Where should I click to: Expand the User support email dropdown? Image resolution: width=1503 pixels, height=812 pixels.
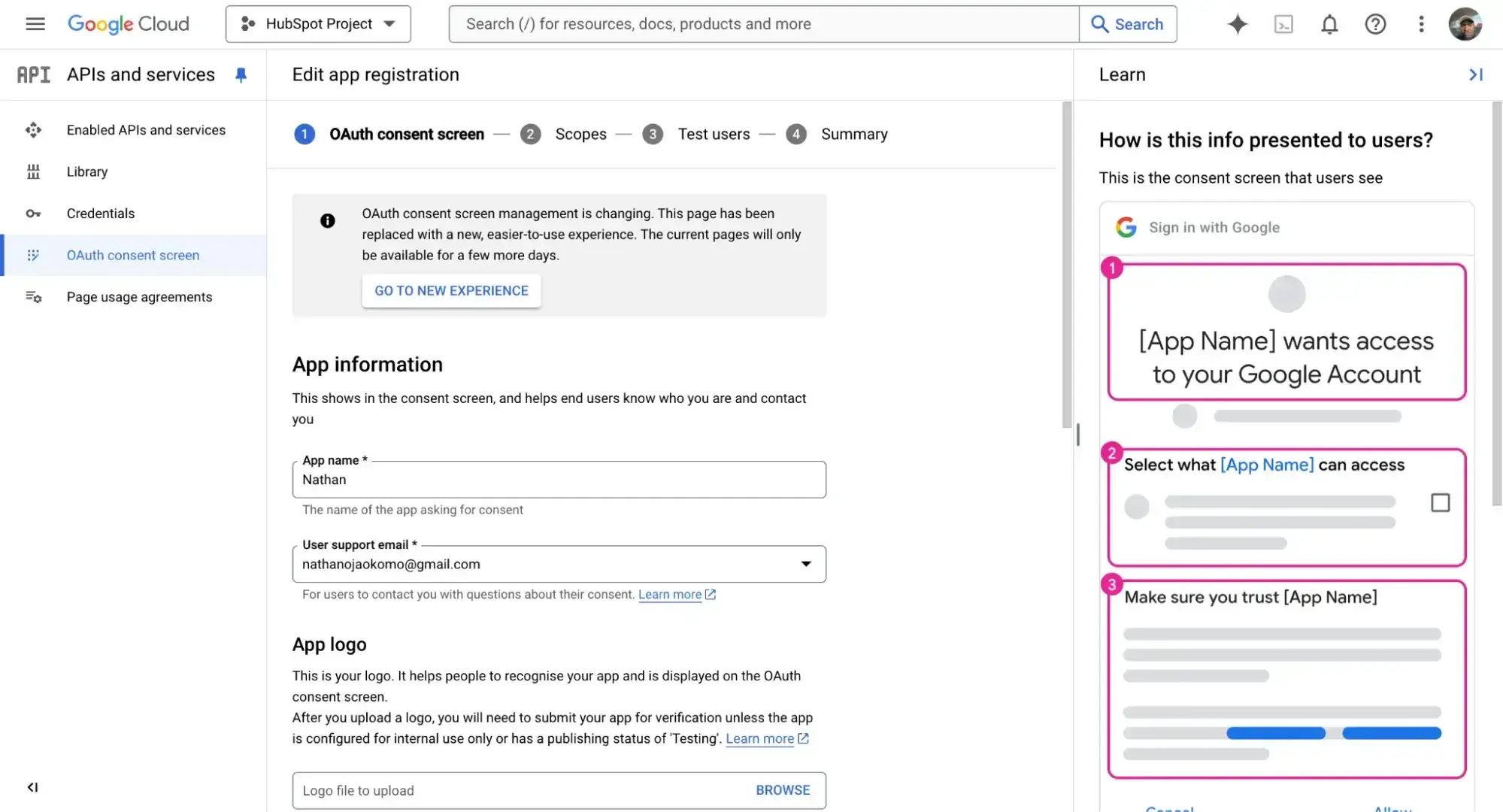(x=805, y=564)
